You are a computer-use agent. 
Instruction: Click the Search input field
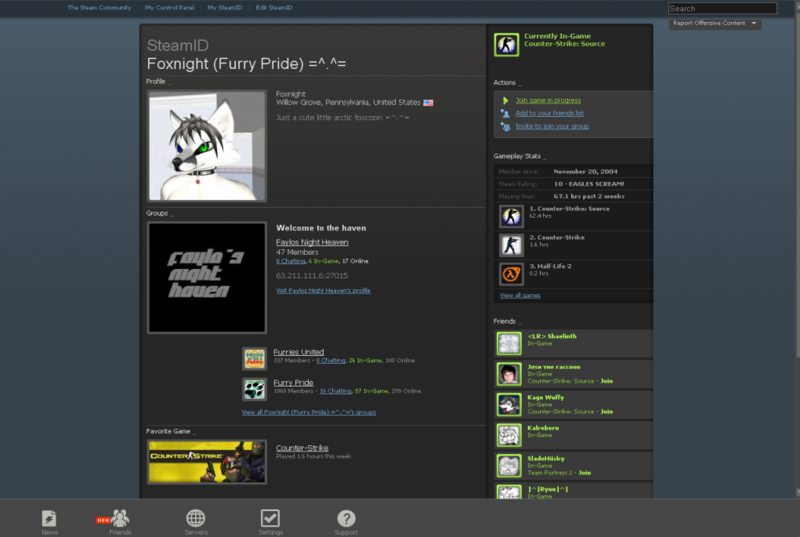tap(722, 8)
